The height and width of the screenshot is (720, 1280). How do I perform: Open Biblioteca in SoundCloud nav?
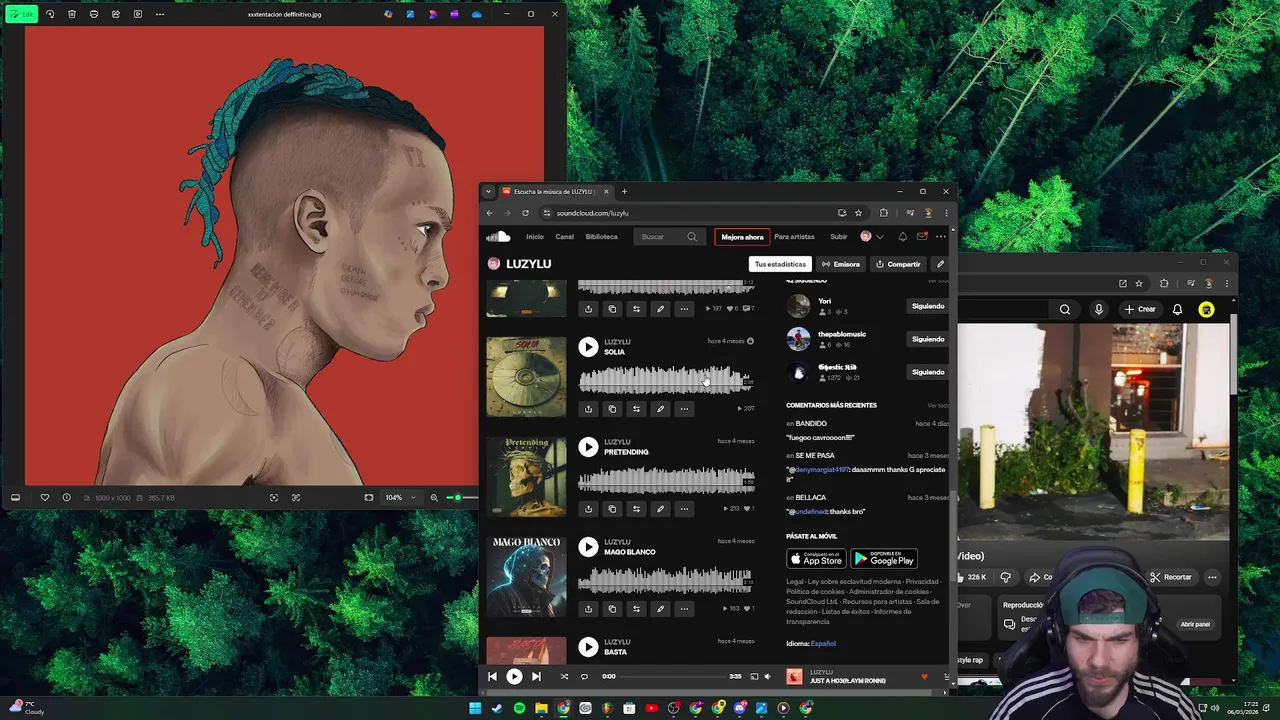[601, 237]
